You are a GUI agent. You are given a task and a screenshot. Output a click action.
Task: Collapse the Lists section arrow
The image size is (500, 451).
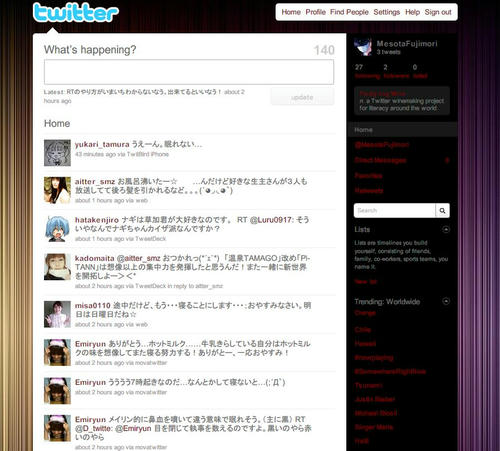pyautogui.click(x=446, y=229)
